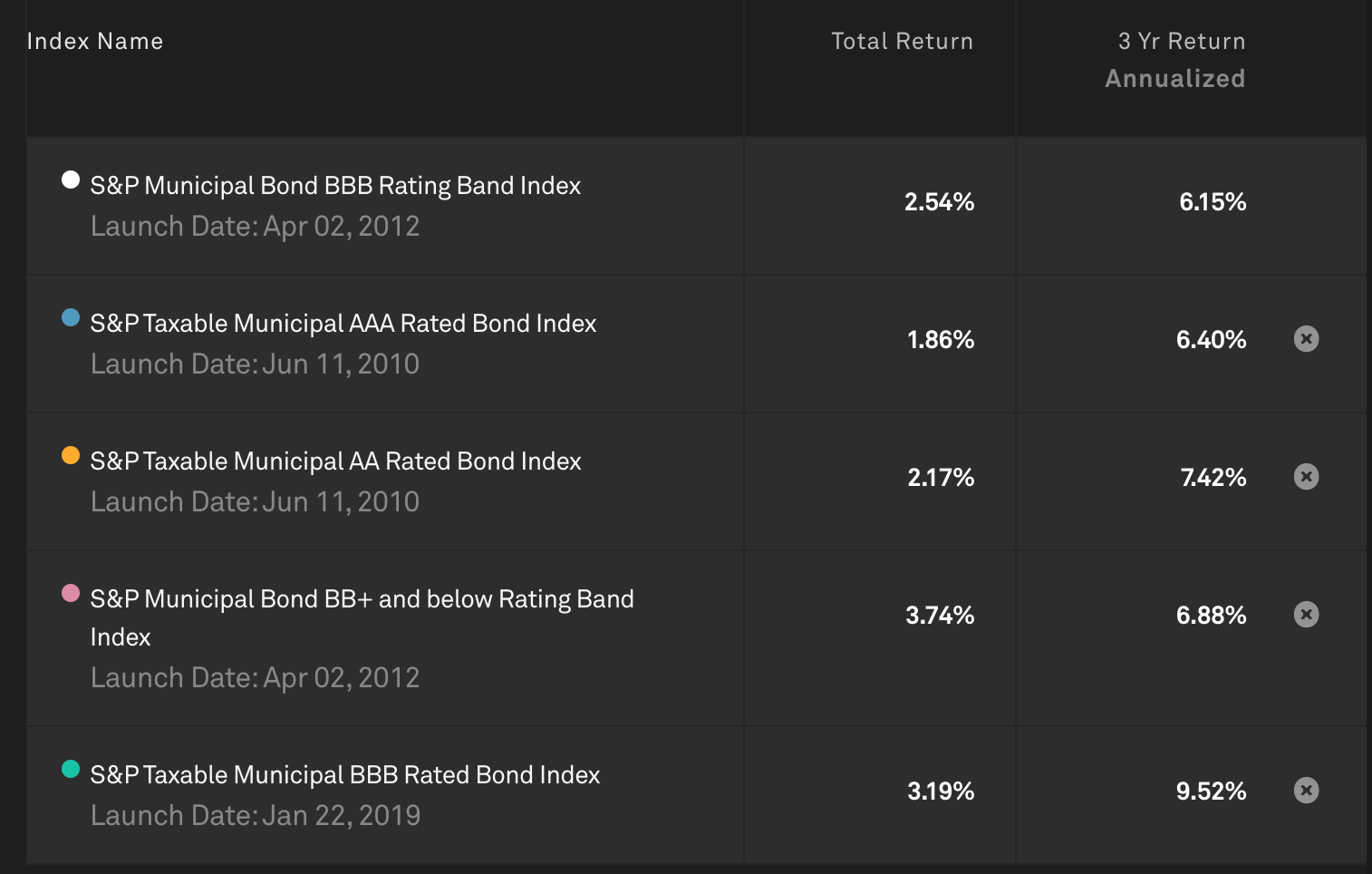Remove the BB+ and below Rating Band row
1372x874 pixels.
pos(1306,615)
